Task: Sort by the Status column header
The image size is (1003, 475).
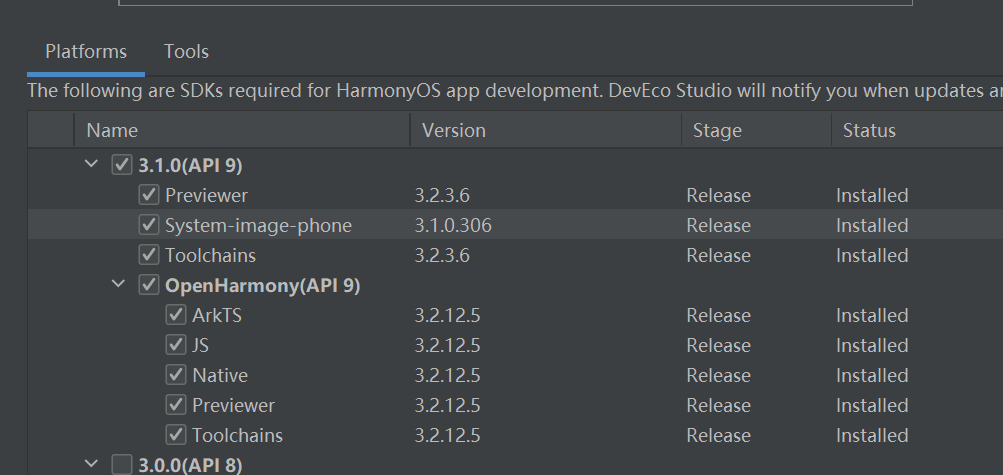Action: click(917, 130)
